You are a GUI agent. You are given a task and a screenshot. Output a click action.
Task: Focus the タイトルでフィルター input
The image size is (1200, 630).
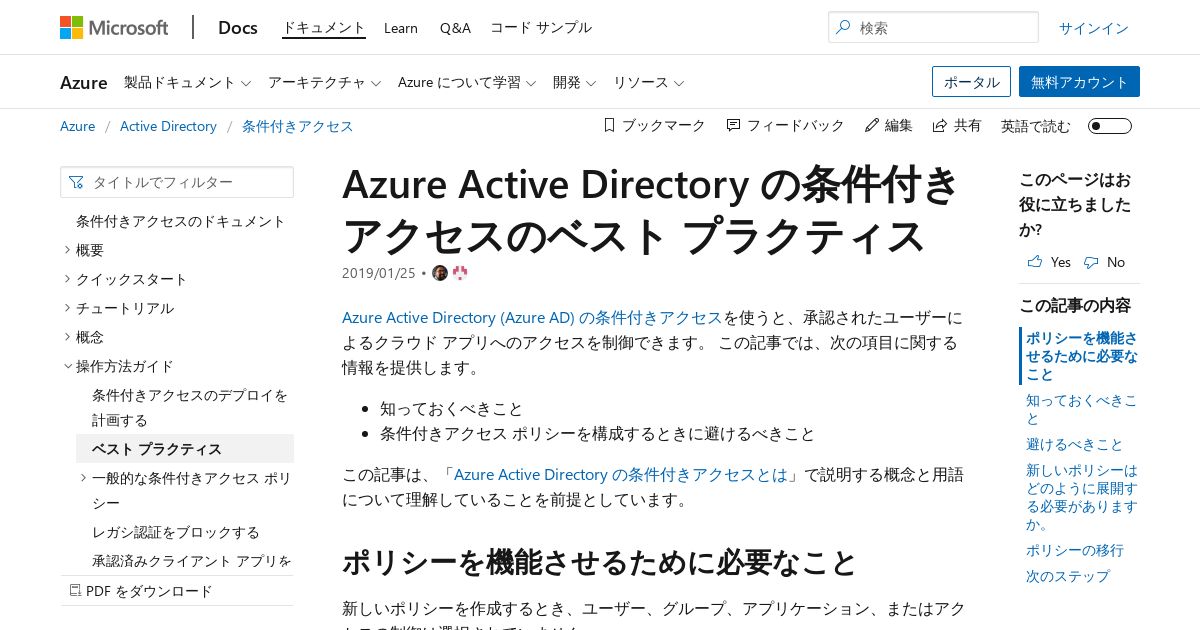click(177, 182)
